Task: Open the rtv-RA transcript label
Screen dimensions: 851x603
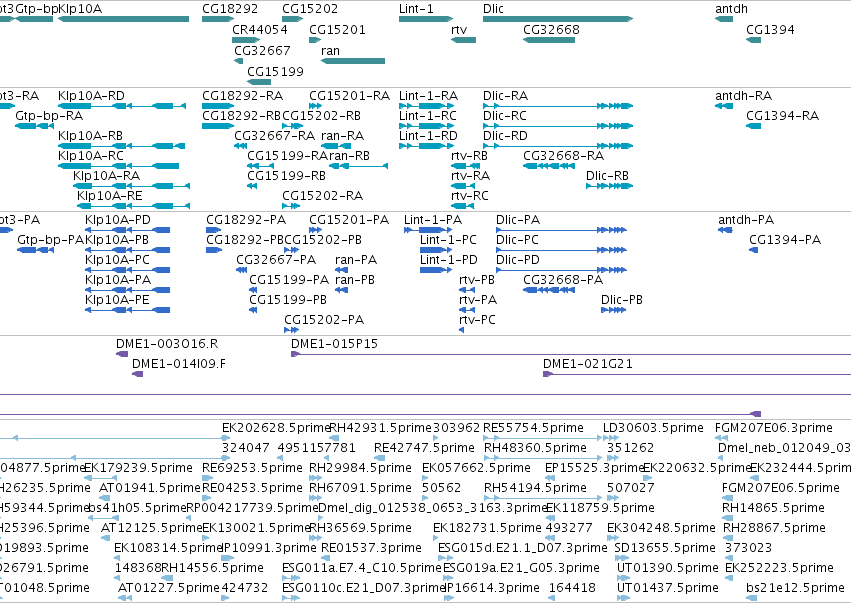Action: click(471, 175)
